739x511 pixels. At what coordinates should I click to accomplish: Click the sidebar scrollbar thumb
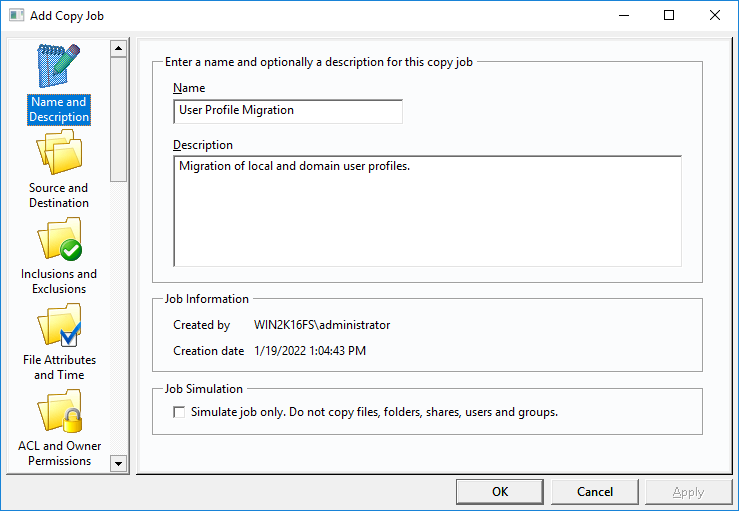(x=118, y=119)
